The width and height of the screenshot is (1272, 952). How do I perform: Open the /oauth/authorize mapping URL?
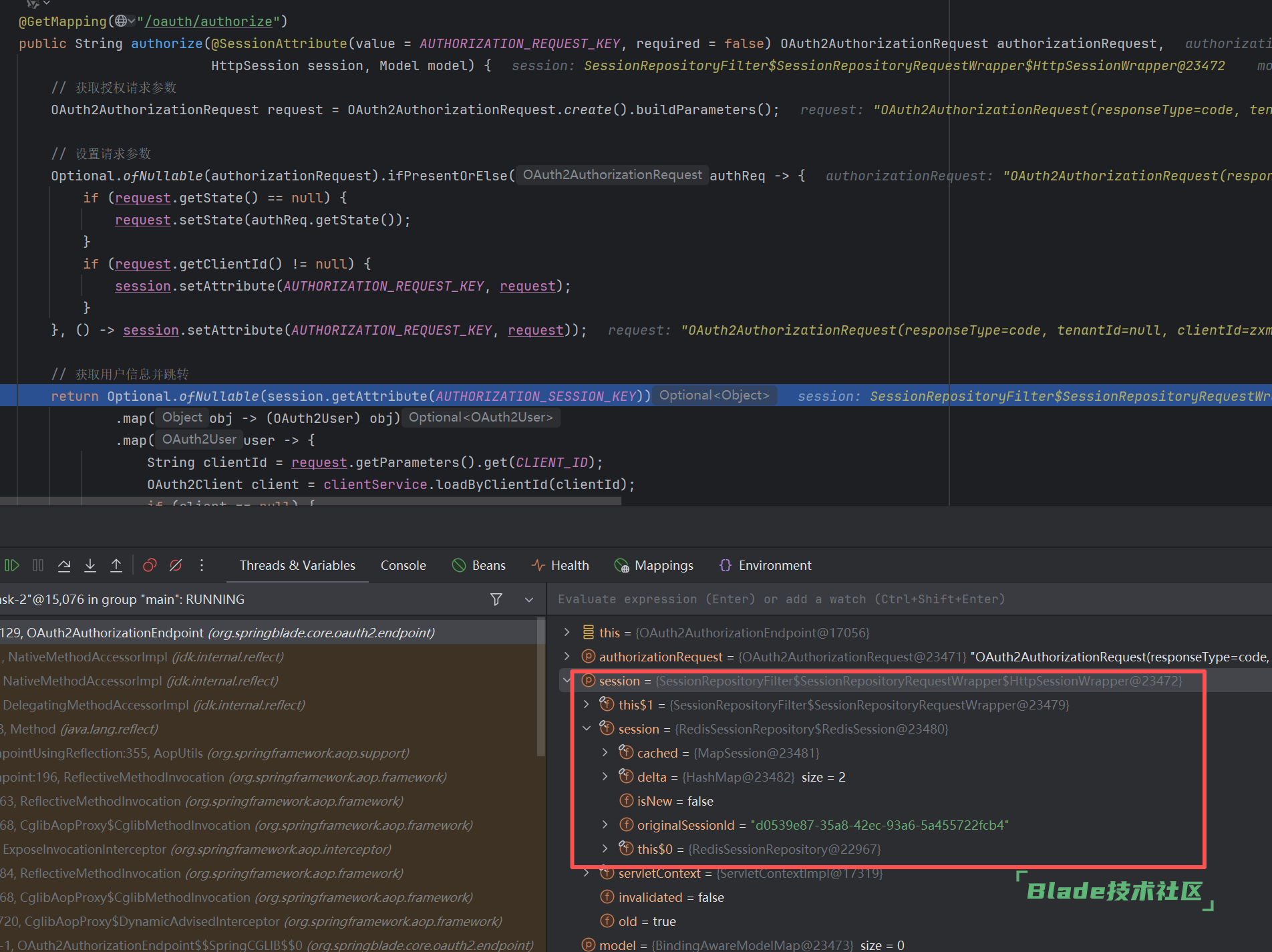tap(208, 21)
